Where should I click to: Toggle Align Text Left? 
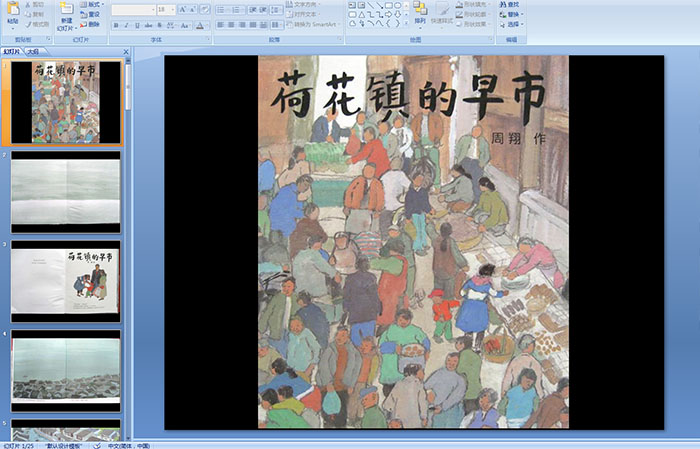coord(221,25)
